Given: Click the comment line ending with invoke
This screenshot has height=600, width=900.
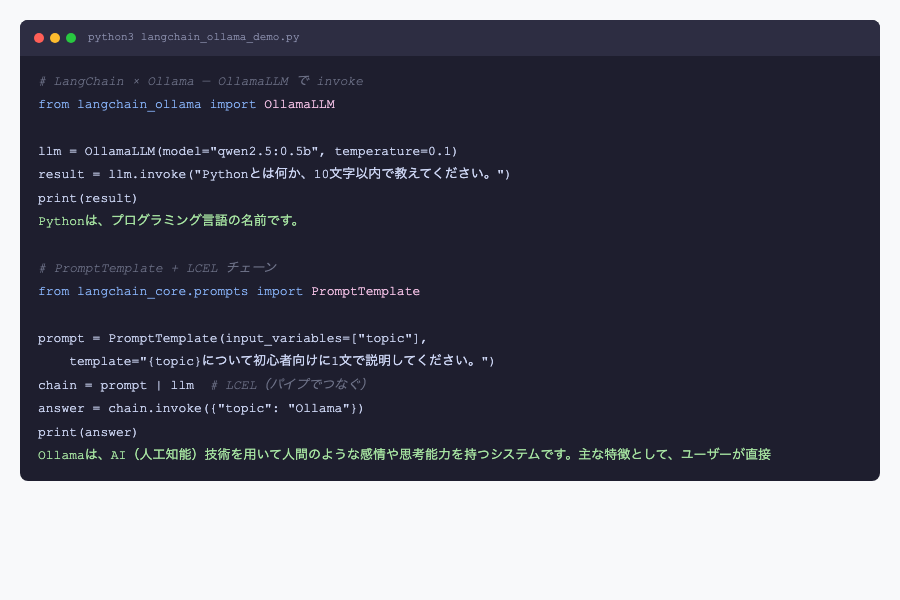Looking at the screenshot, I should click(x=200, y=81).
